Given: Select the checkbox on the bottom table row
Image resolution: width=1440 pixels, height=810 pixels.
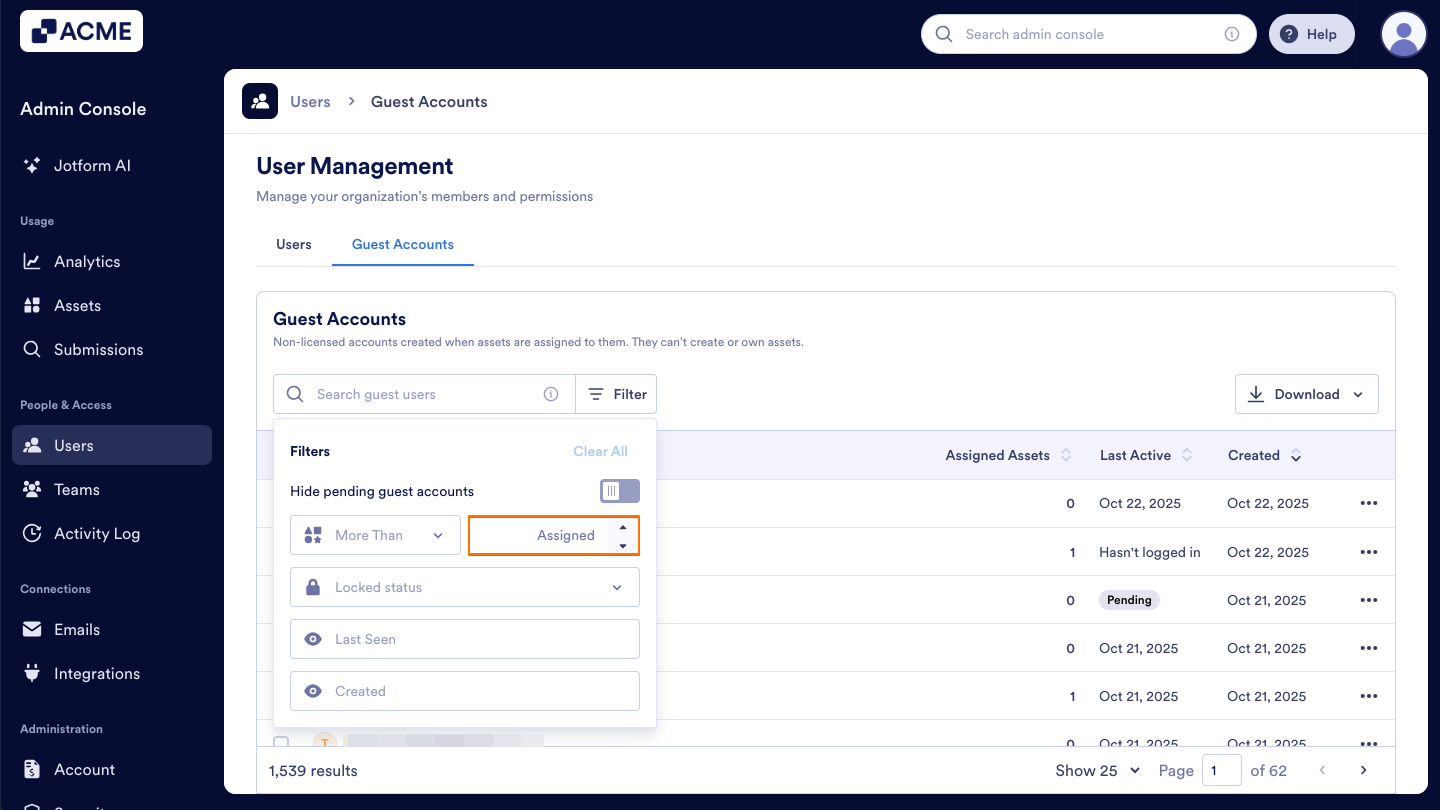Looking at the screenshot, I should tap(281, 743).
